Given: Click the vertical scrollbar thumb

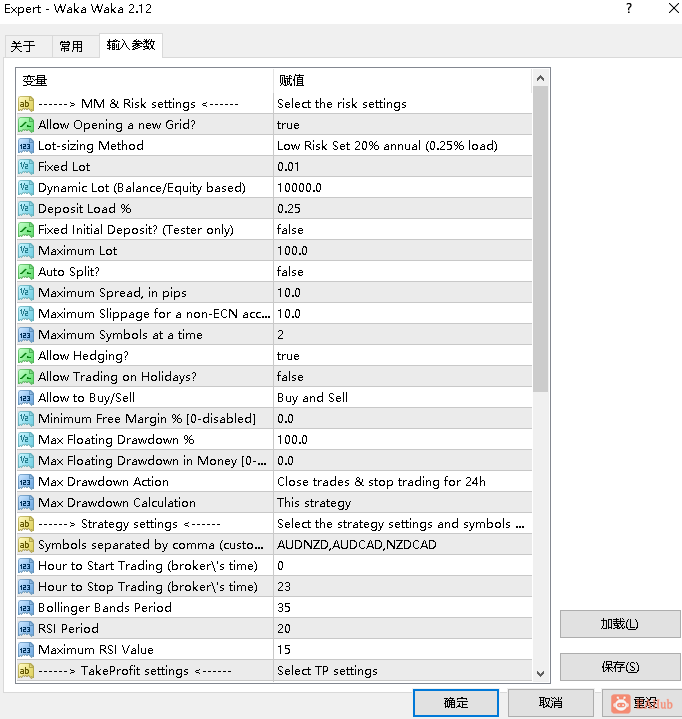Looking at the screenshot, I should click(540, 239).
